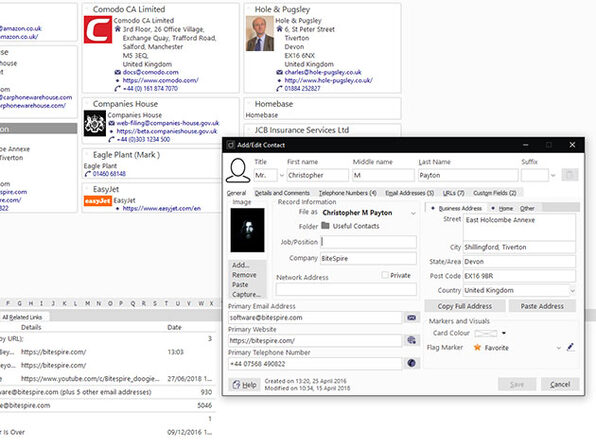Select the JCB Insurance Services Ltd card
This screenshot has height=447, width=596.
(322, 130)
